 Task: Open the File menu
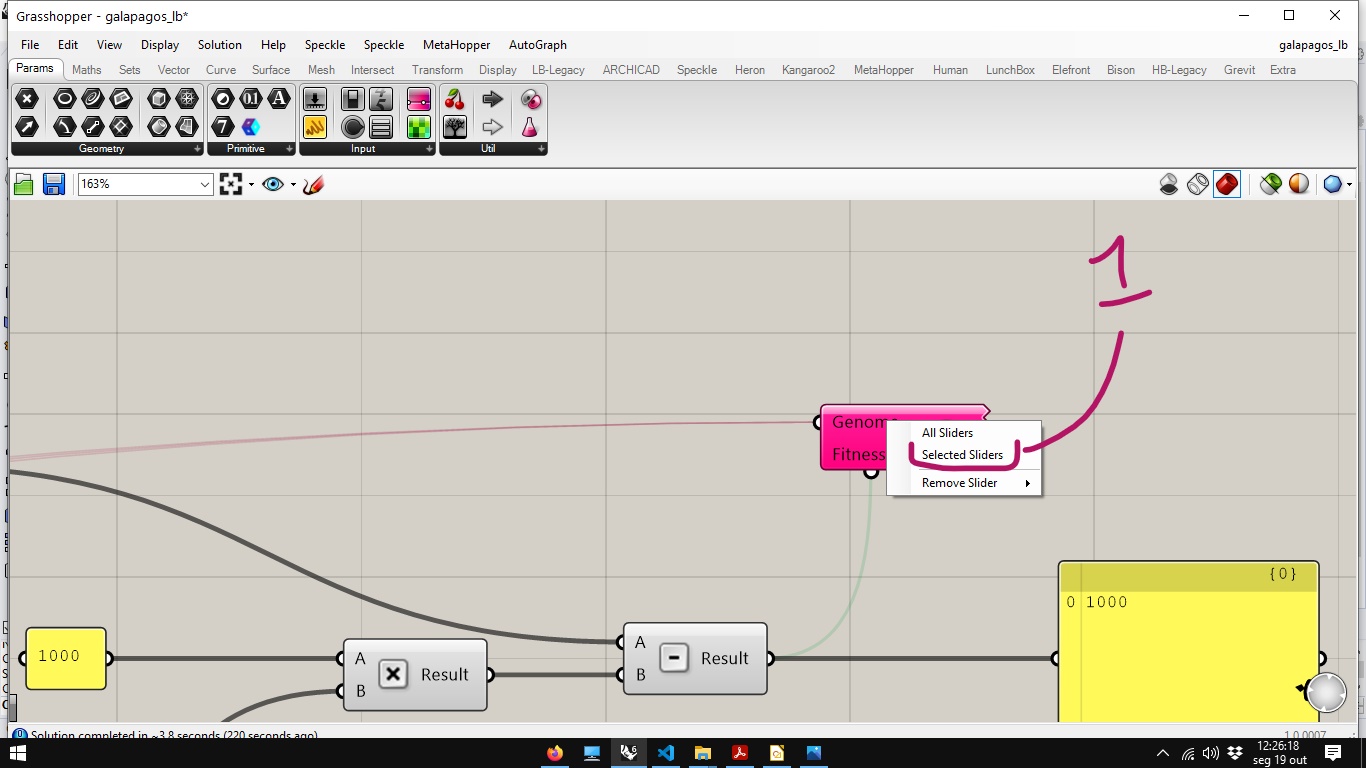[x=30, y=45]
